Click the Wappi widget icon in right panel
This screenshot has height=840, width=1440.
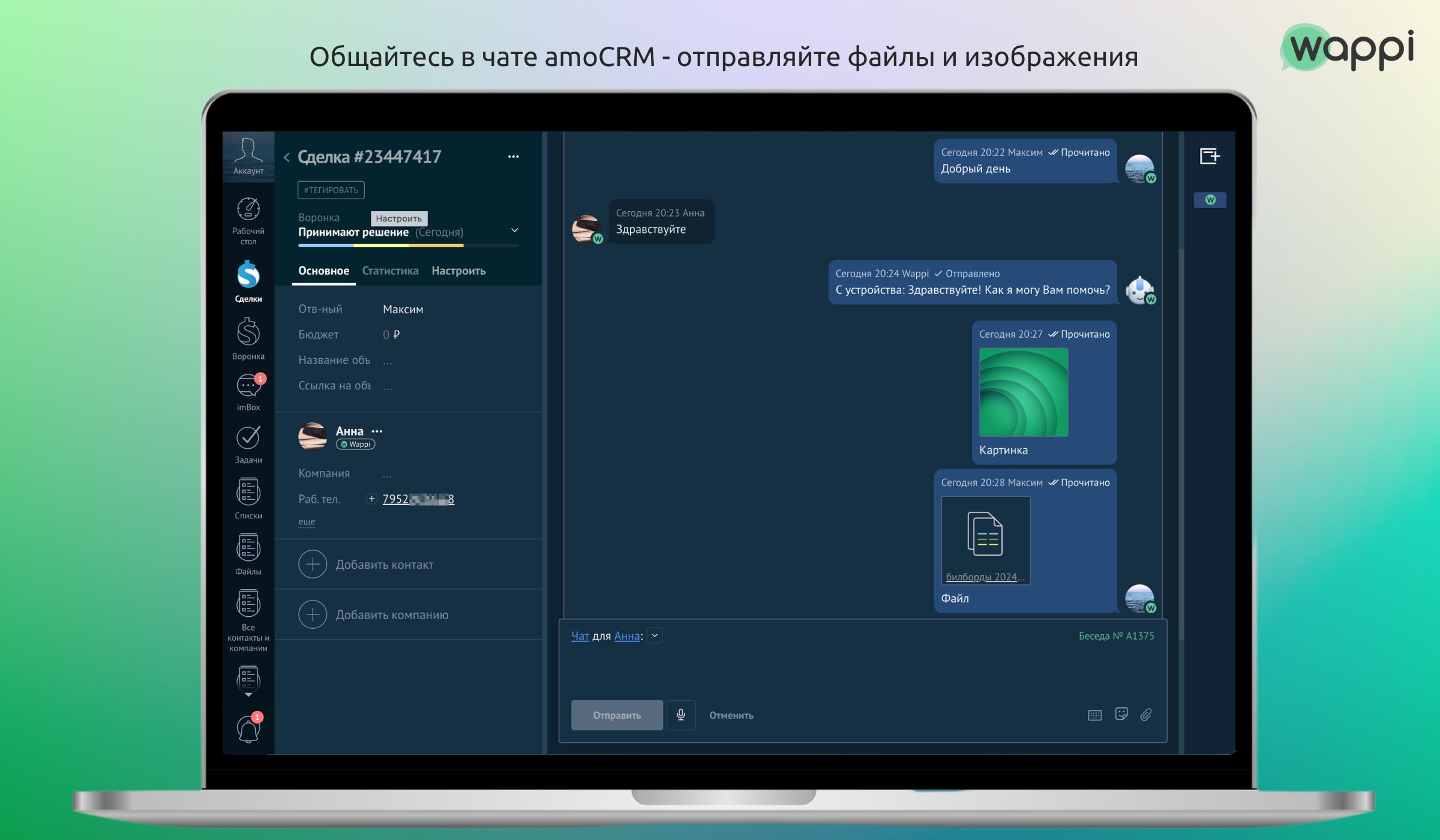1210,200
